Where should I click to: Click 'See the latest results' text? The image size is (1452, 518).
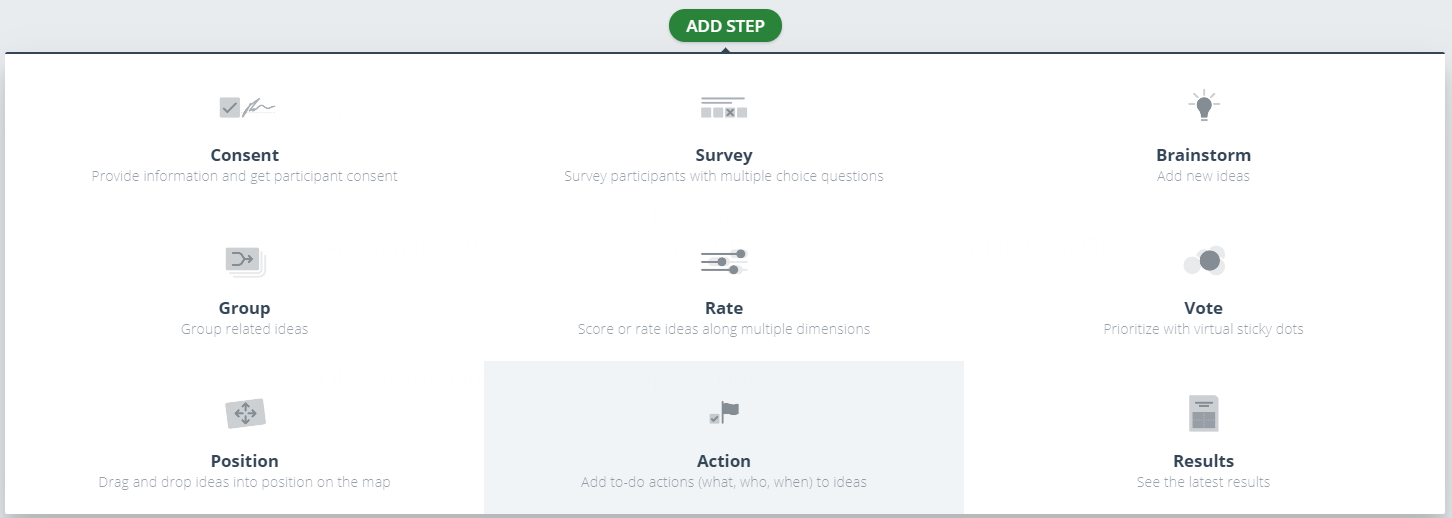tap(1203, 482)
